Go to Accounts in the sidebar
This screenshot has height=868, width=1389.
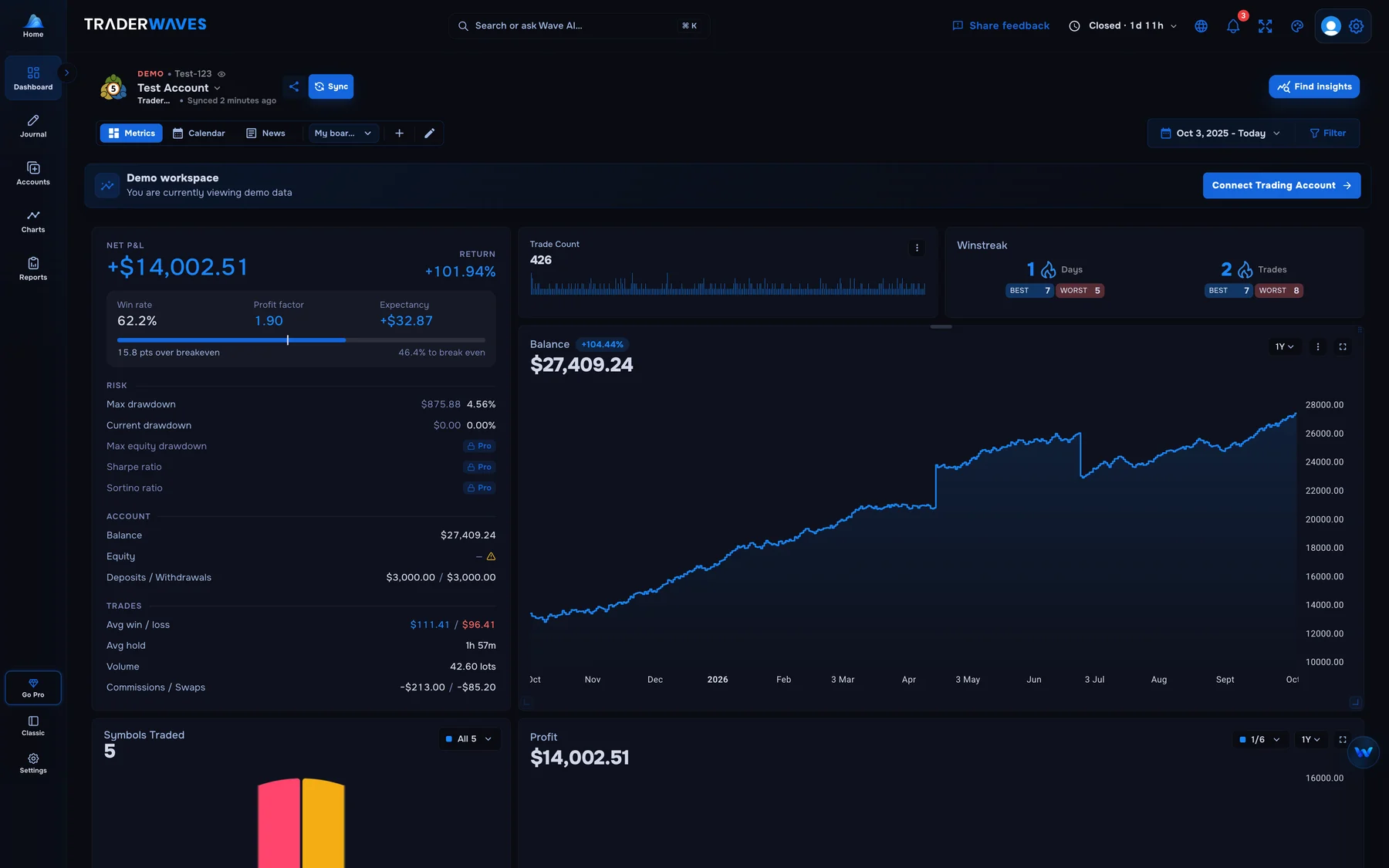pos(33,174)
